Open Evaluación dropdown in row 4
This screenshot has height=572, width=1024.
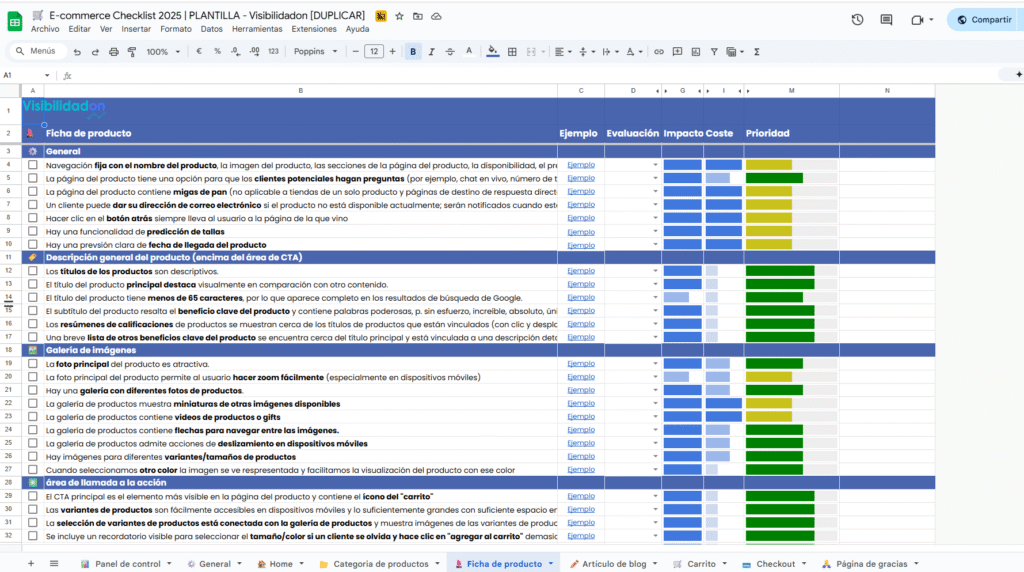click(656, 165)
